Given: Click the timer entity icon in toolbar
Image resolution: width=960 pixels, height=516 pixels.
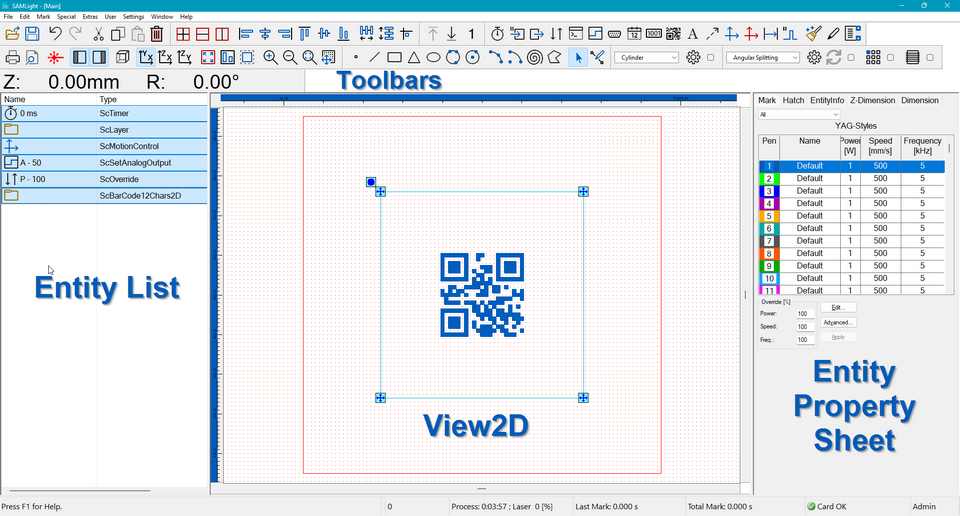Looking at the screenshot, I should tap(497, 34).
